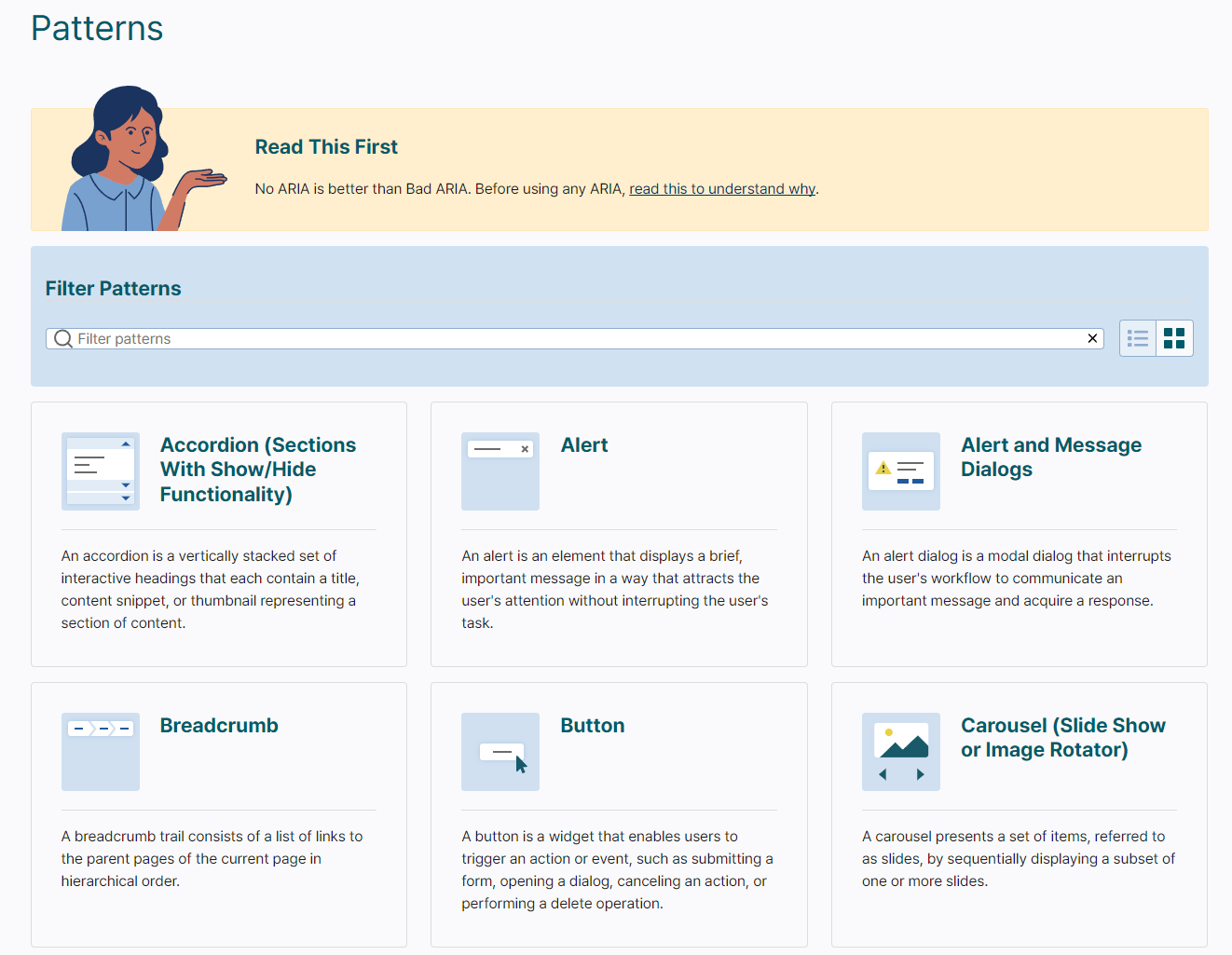The width and height of the screenshot is (1232, 955).
Task: Click the Alert and Message Dialogs icon
Action: pos(900,471)
